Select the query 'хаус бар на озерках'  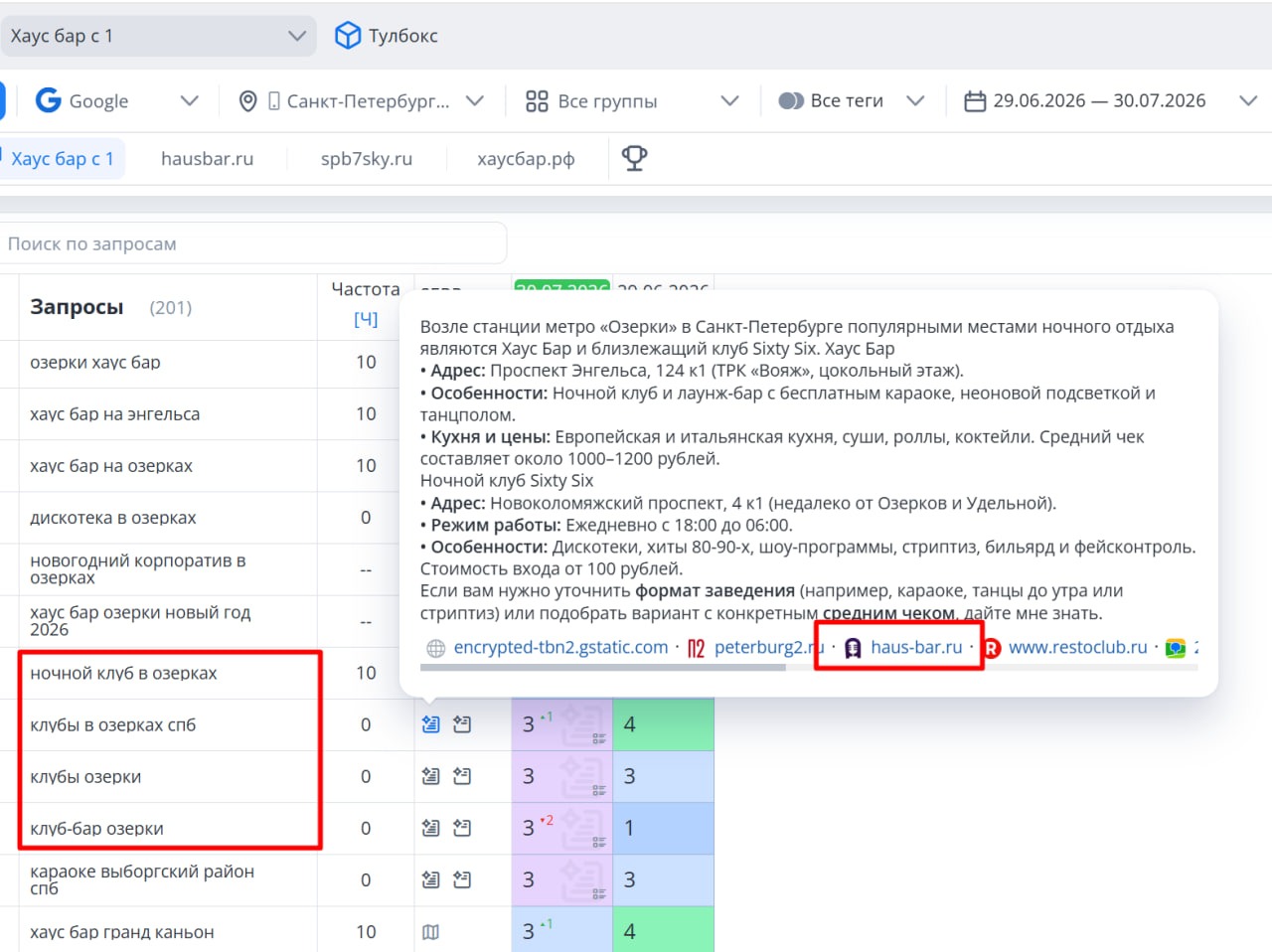coord(111,466)
